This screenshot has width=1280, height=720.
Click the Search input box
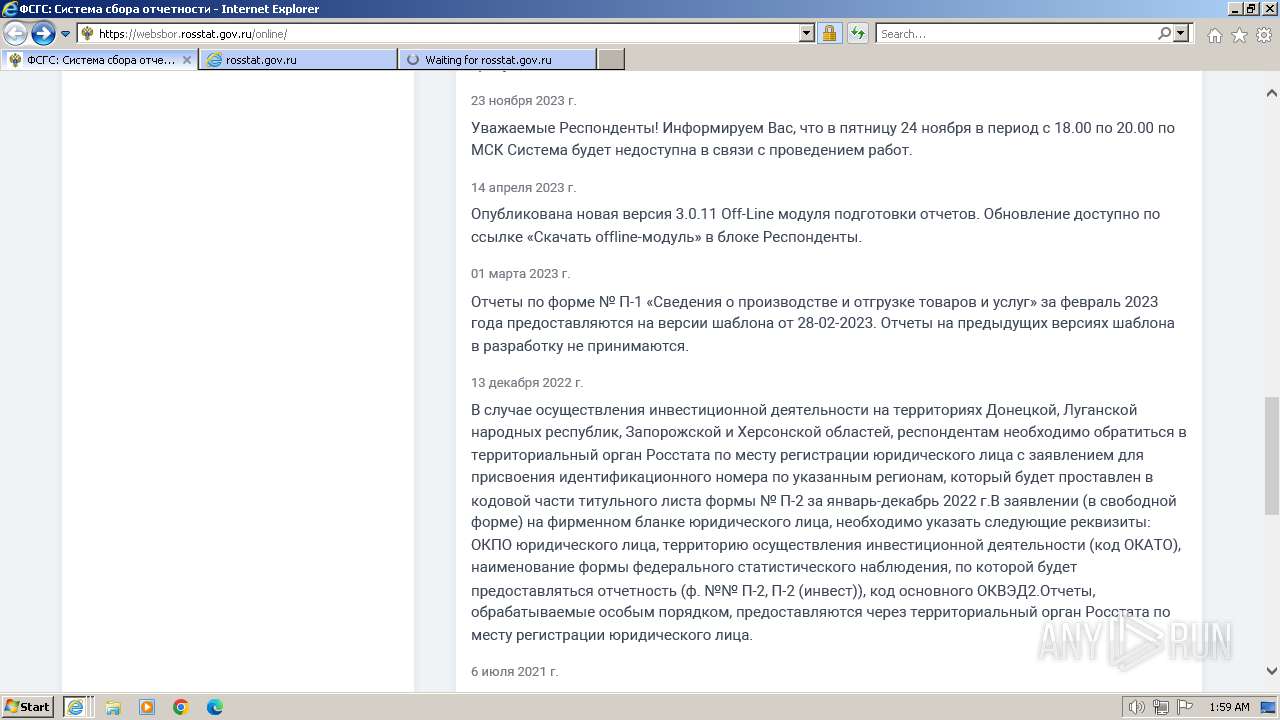click(1016, 34)
